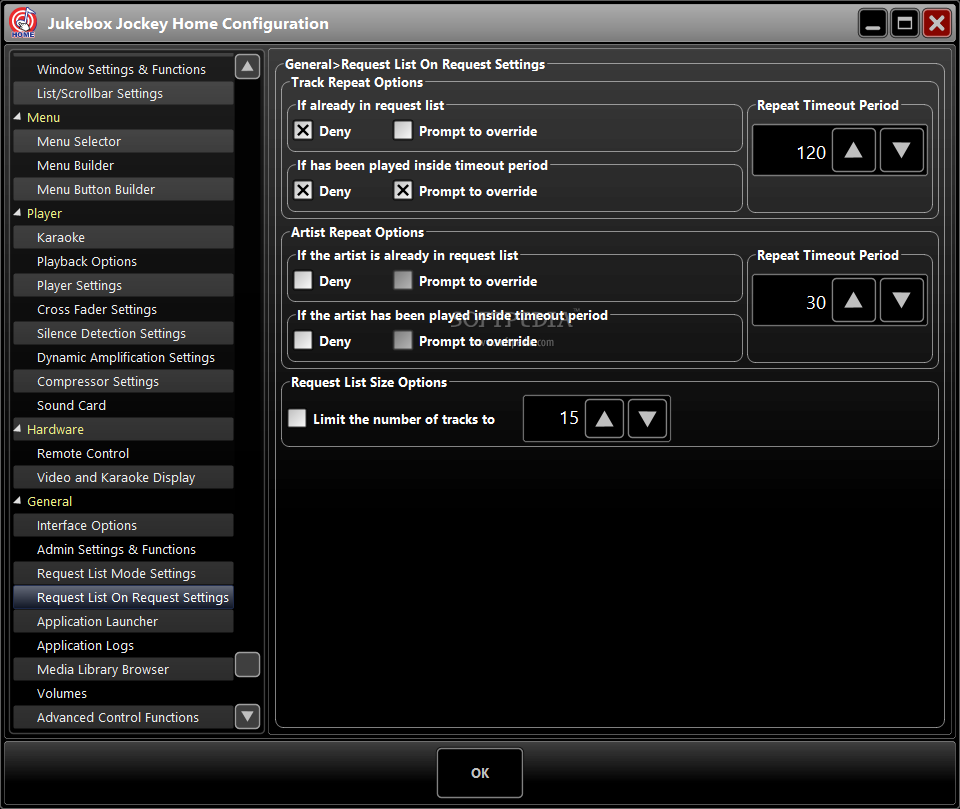Collapse the General tree section
This screenshot has height=809, width=960.
(x=17, y=500)
